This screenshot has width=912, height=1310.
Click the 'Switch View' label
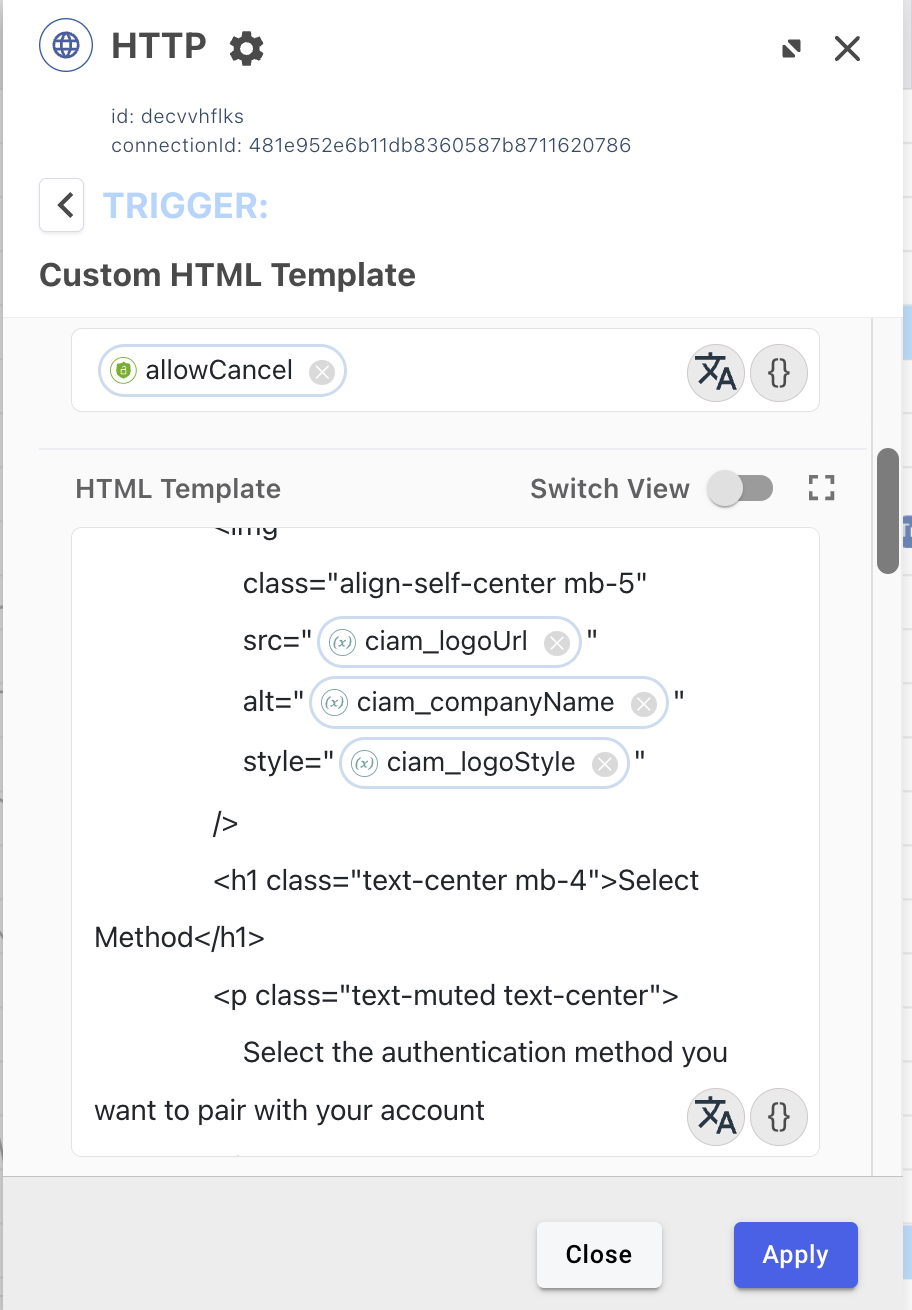point(610,489)
